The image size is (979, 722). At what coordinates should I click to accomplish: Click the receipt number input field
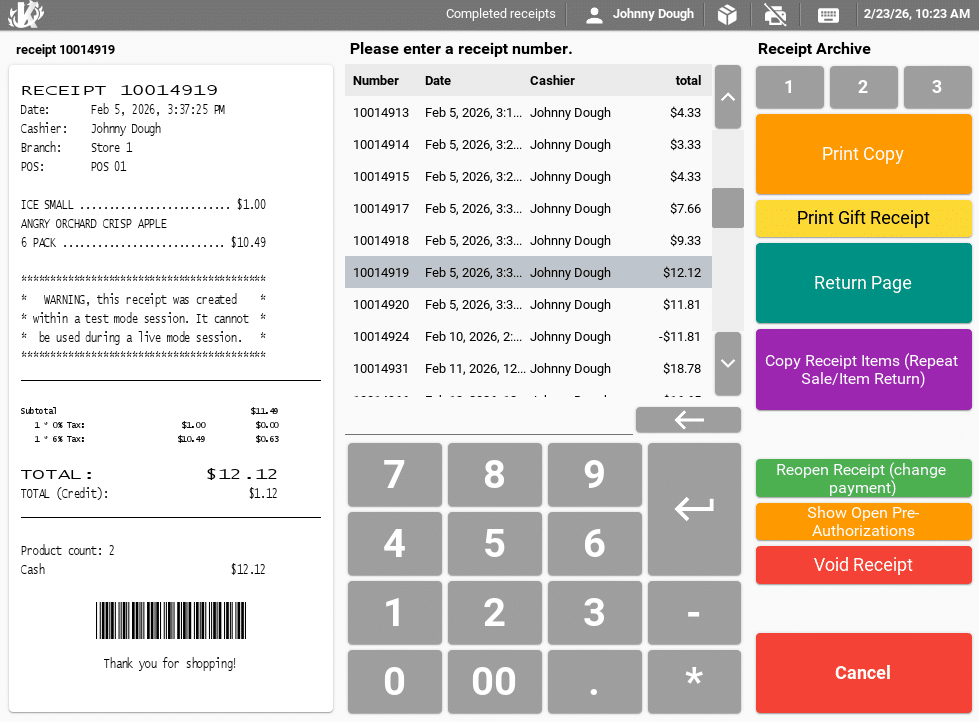click(488, 421)
